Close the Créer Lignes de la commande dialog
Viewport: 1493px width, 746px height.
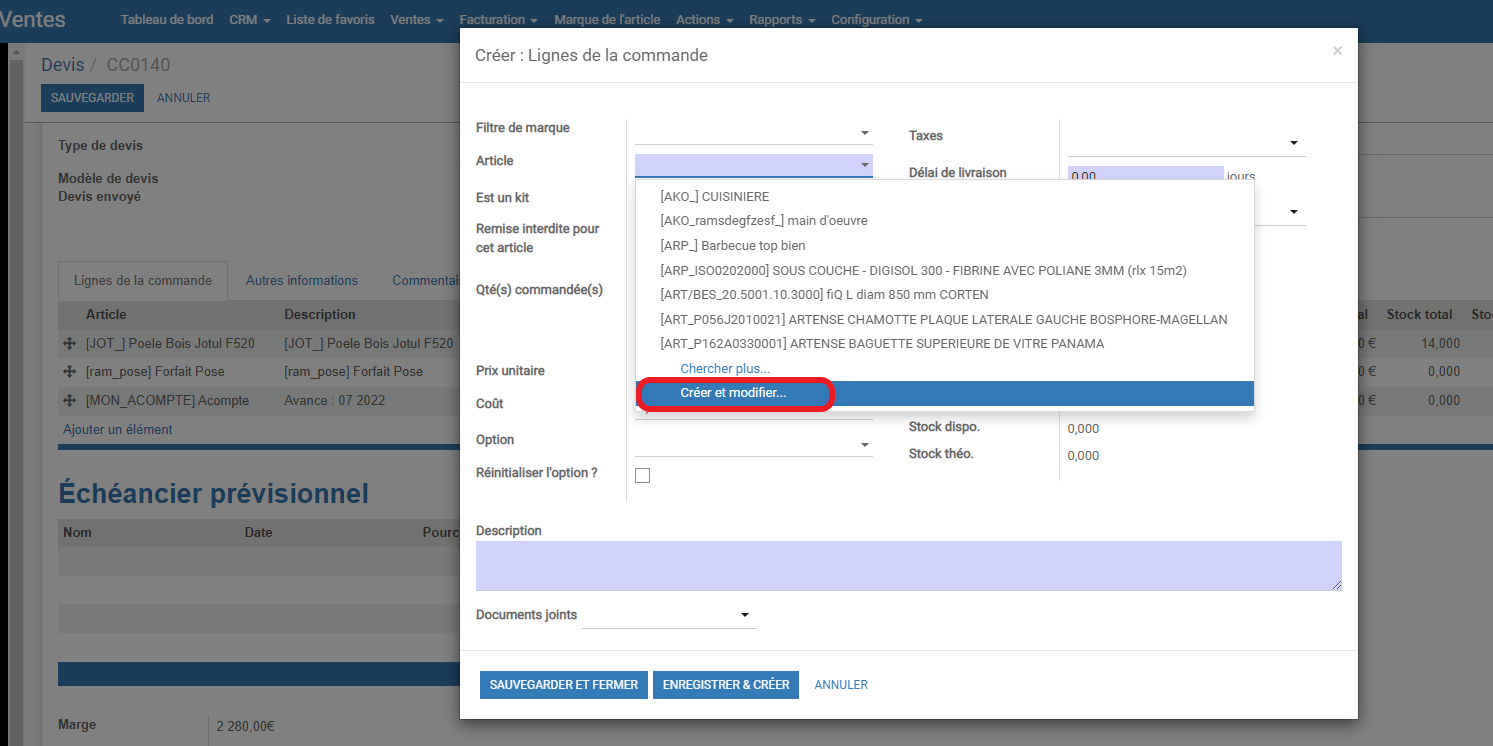1337,51
